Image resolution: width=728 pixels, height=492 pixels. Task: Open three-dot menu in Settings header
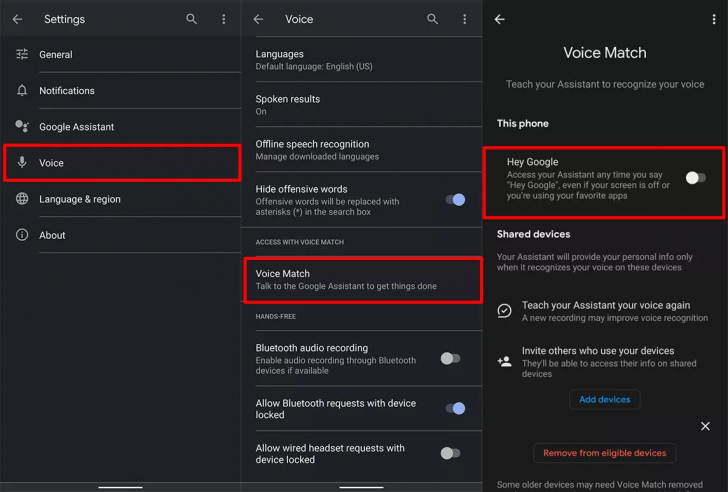tap(223, 19)
